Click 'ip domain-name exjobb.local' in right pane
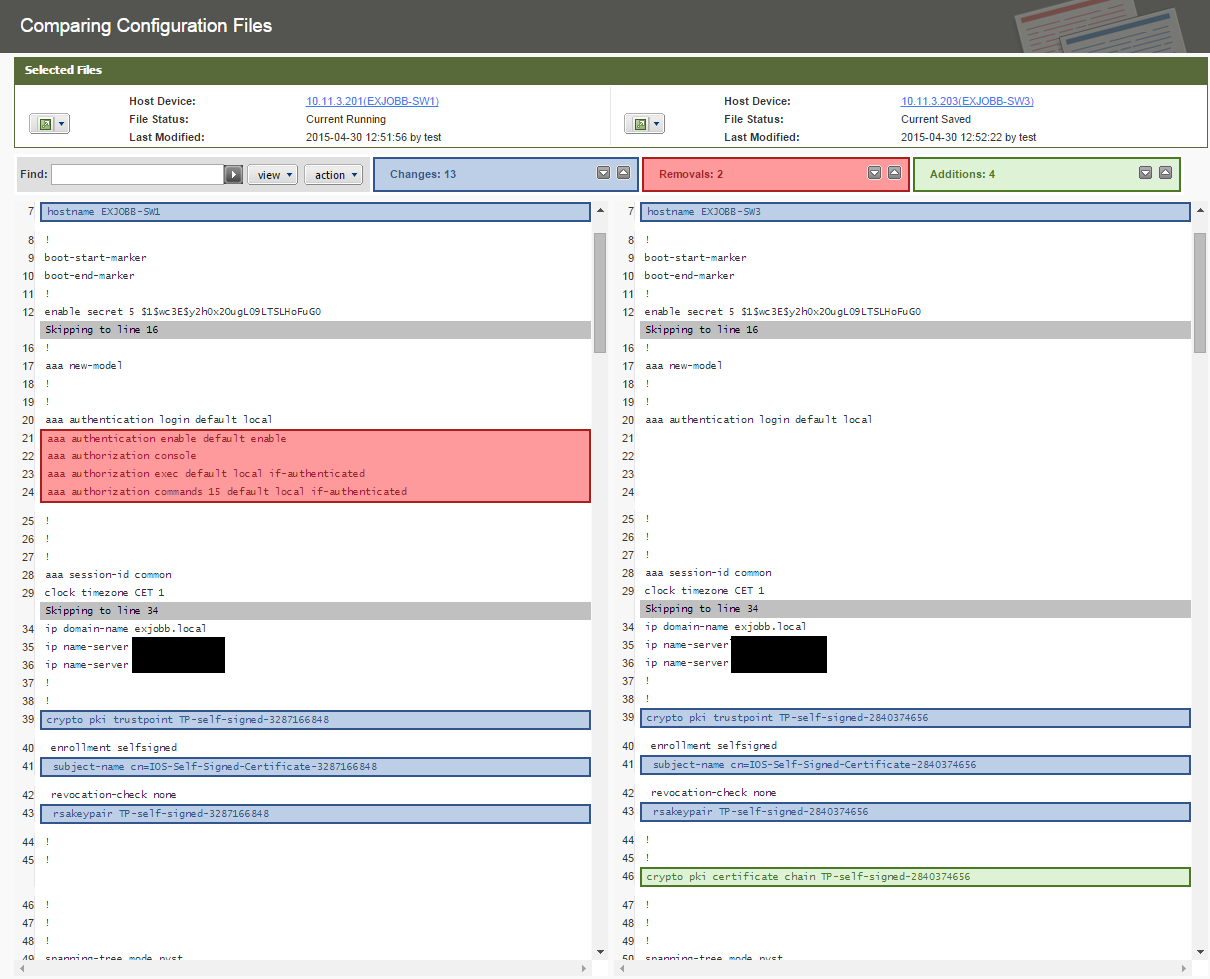1210x979 pixels. pyautogui.click(x=726, y=627)
